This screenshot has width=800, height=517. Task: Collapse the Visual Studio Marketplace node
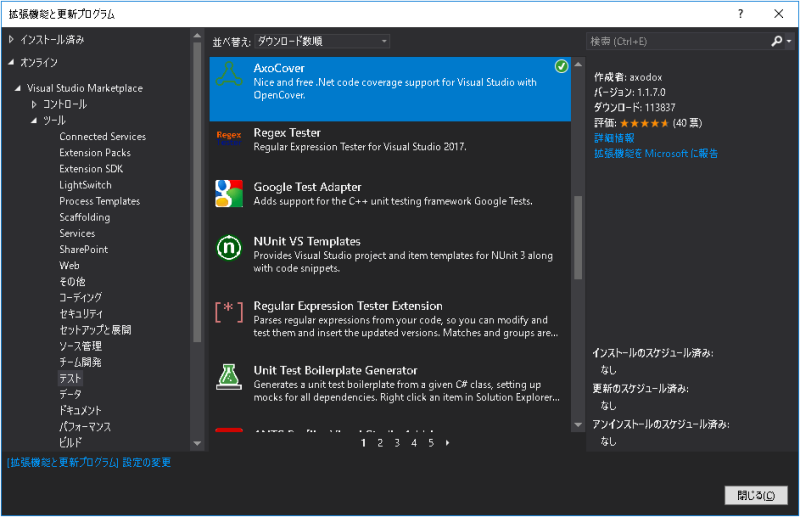point(18,88)
